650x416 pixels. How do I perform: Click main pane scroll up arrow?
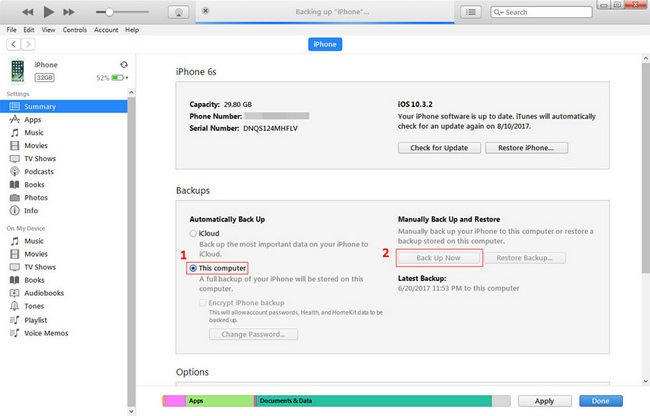(x=645, y=59)
